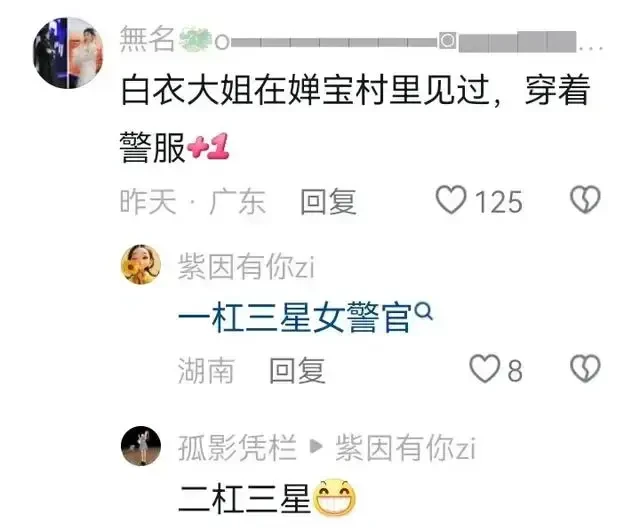Like 紫因有你zi's reply with 8 likes
This screenshot has width=640, height=531.
click(485, 369)
